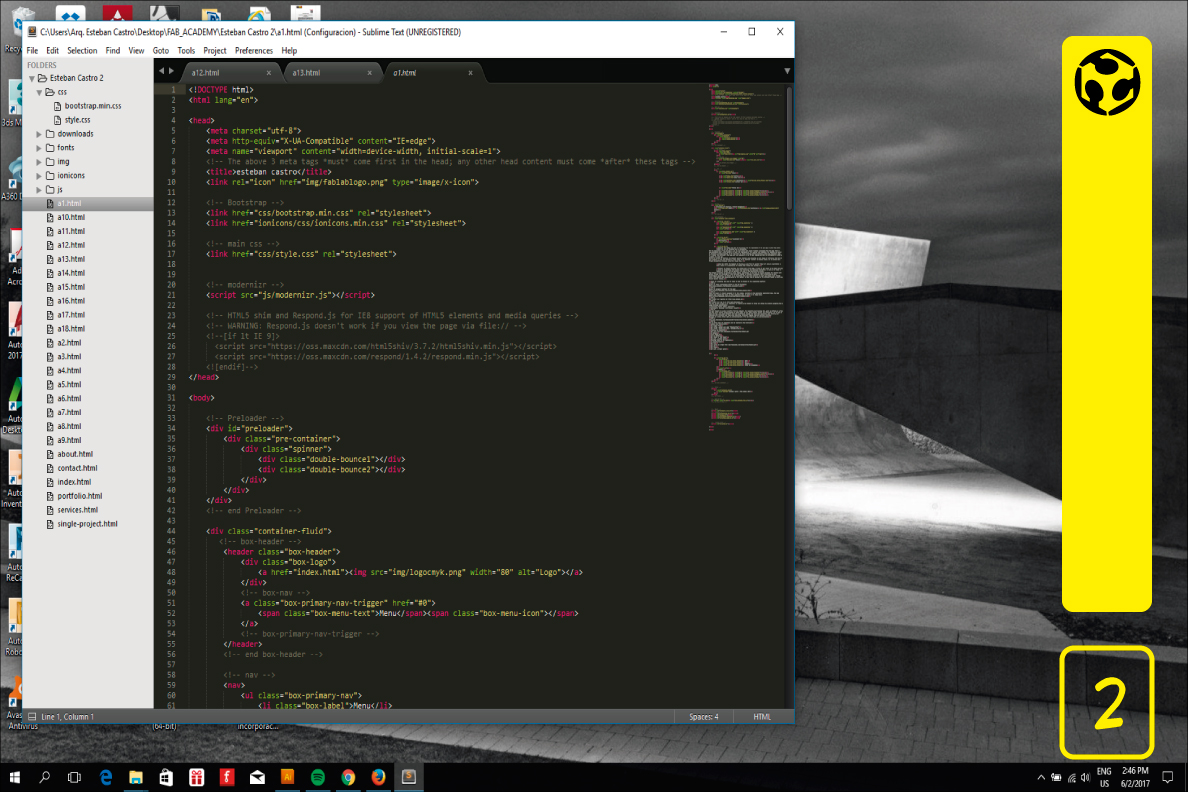Open the Action Center notification icon

(x=1168, y=777)
